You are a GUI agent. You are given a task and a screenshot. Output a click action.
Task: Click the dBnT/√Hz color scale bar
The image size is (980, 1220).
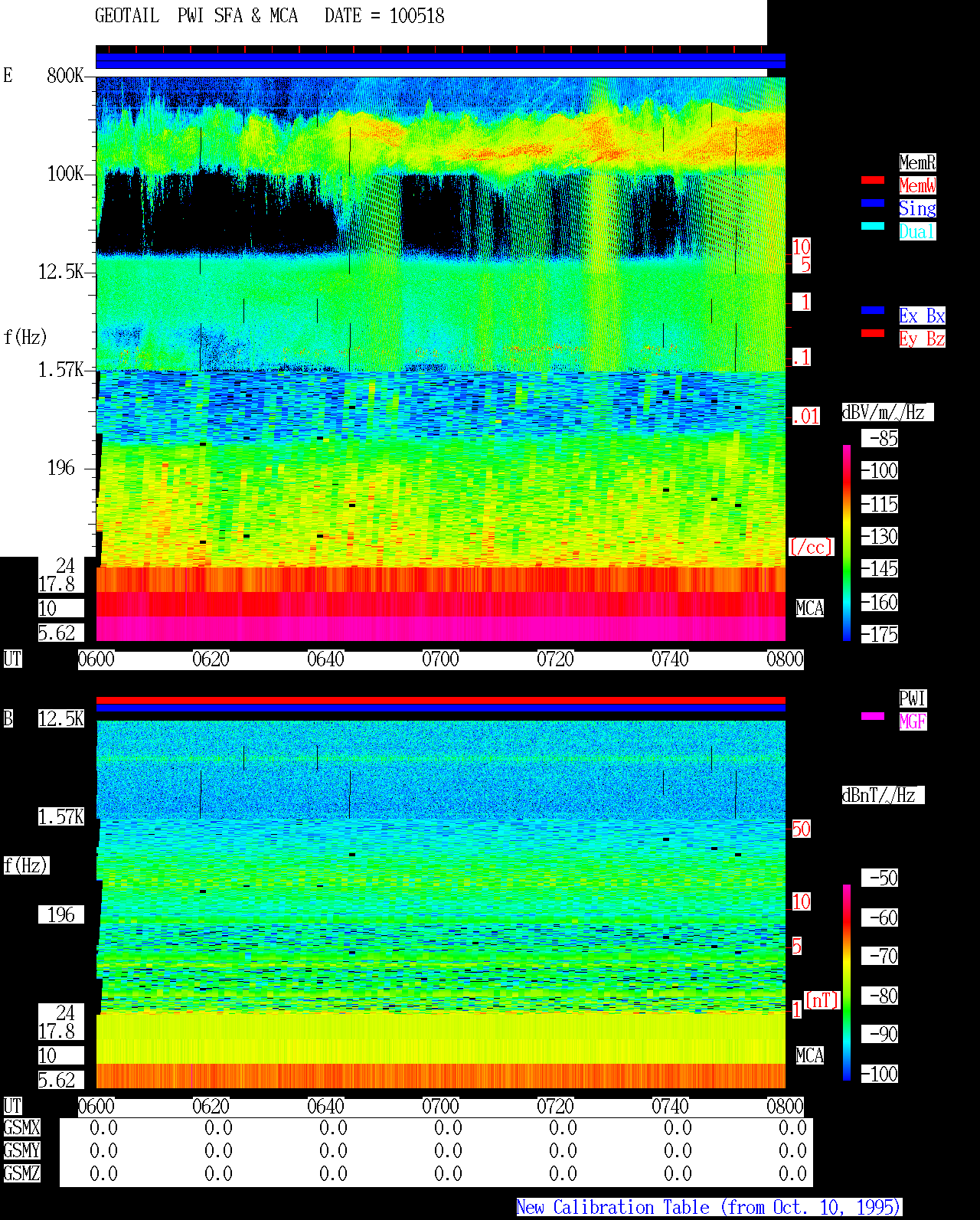(847, 983)
